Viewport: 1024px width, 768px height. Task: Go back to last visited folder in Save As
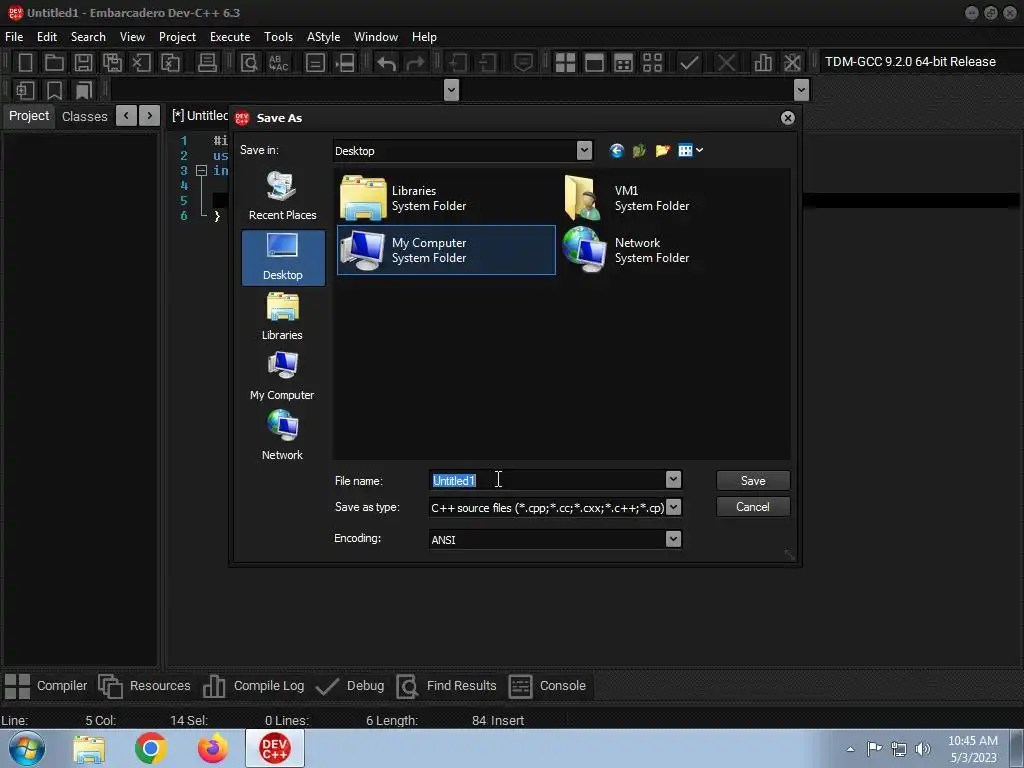click(x=616, y=151)
